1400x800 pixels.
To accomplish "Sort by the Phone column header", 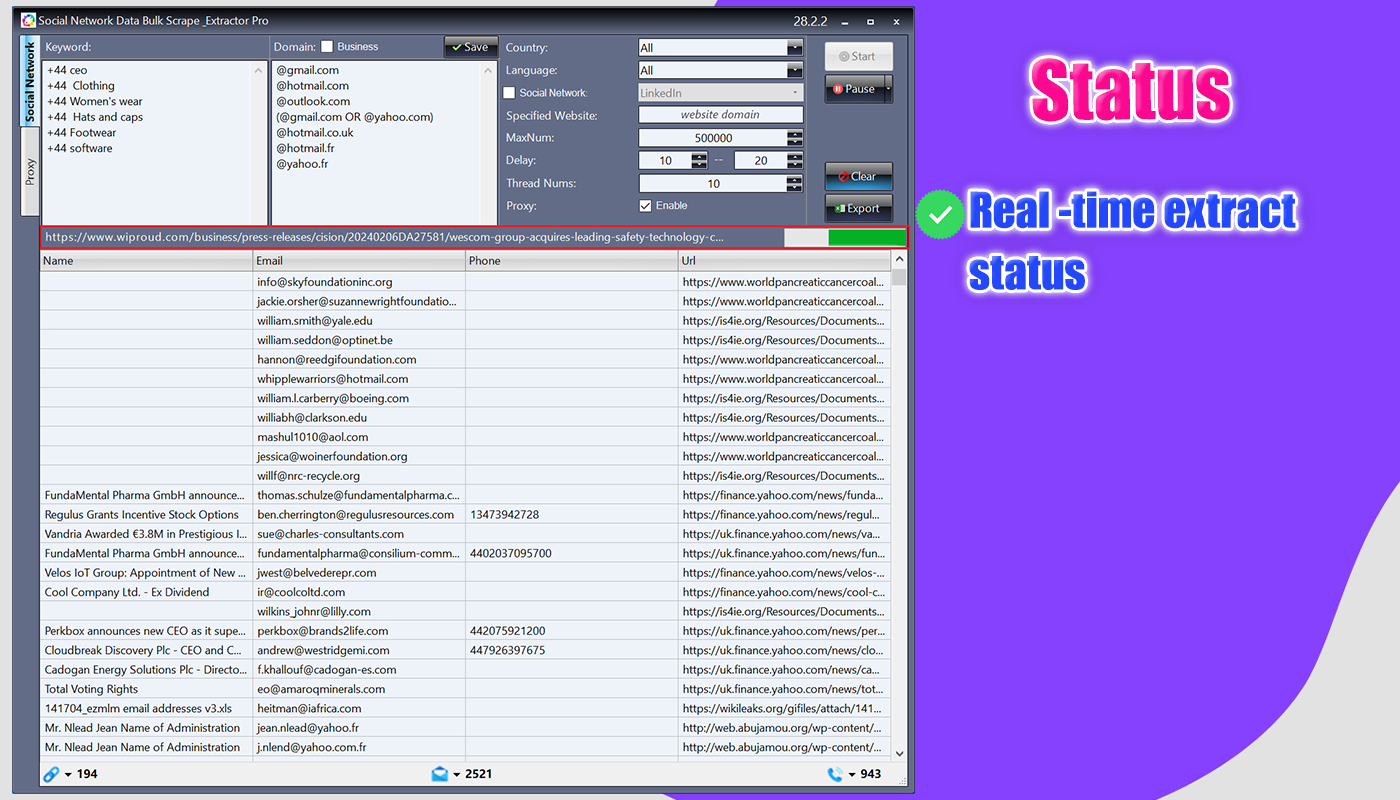I will (x=572, y=261).
